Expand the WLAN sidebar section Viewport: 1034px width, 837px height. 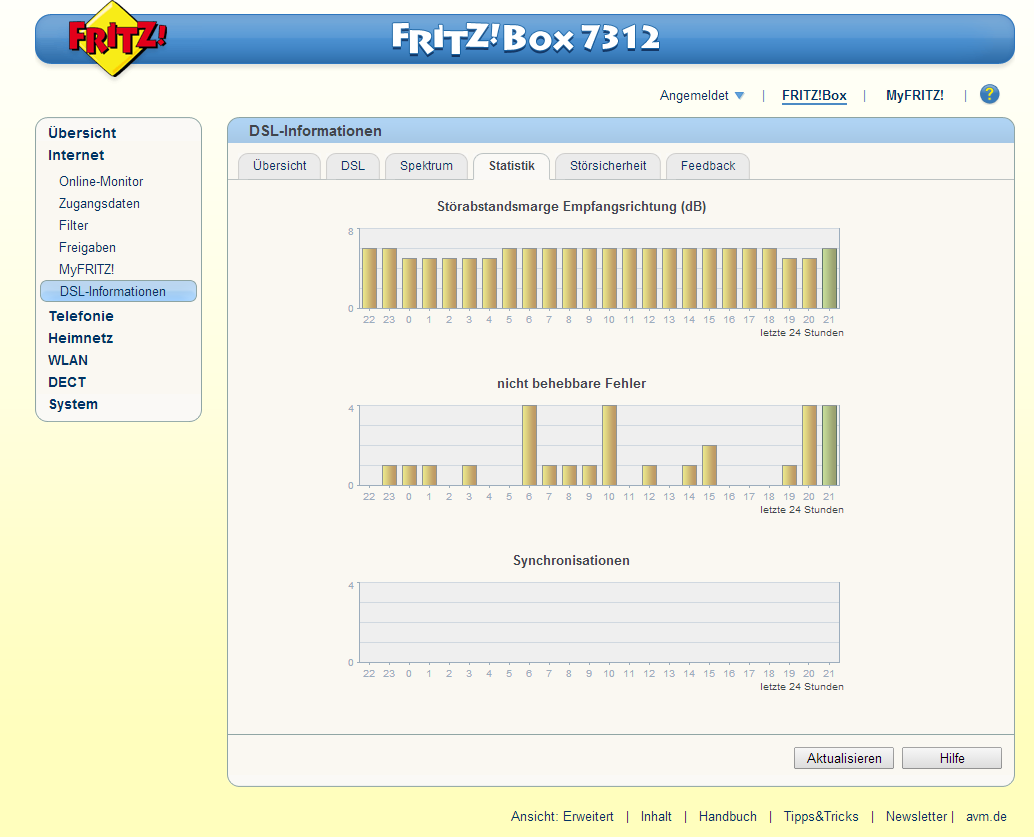point(68,360)
